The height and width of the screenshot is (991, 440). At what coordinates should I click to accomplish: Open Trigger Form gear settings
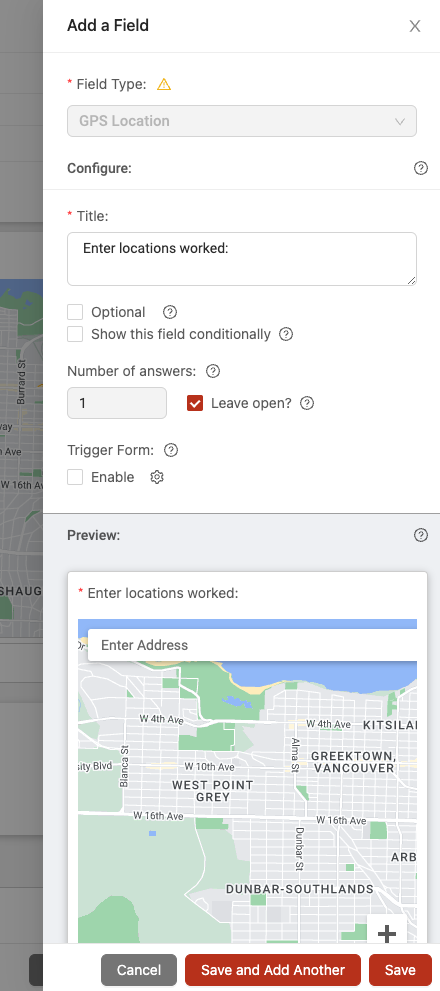pyautogui.click(x=157, y=477)
